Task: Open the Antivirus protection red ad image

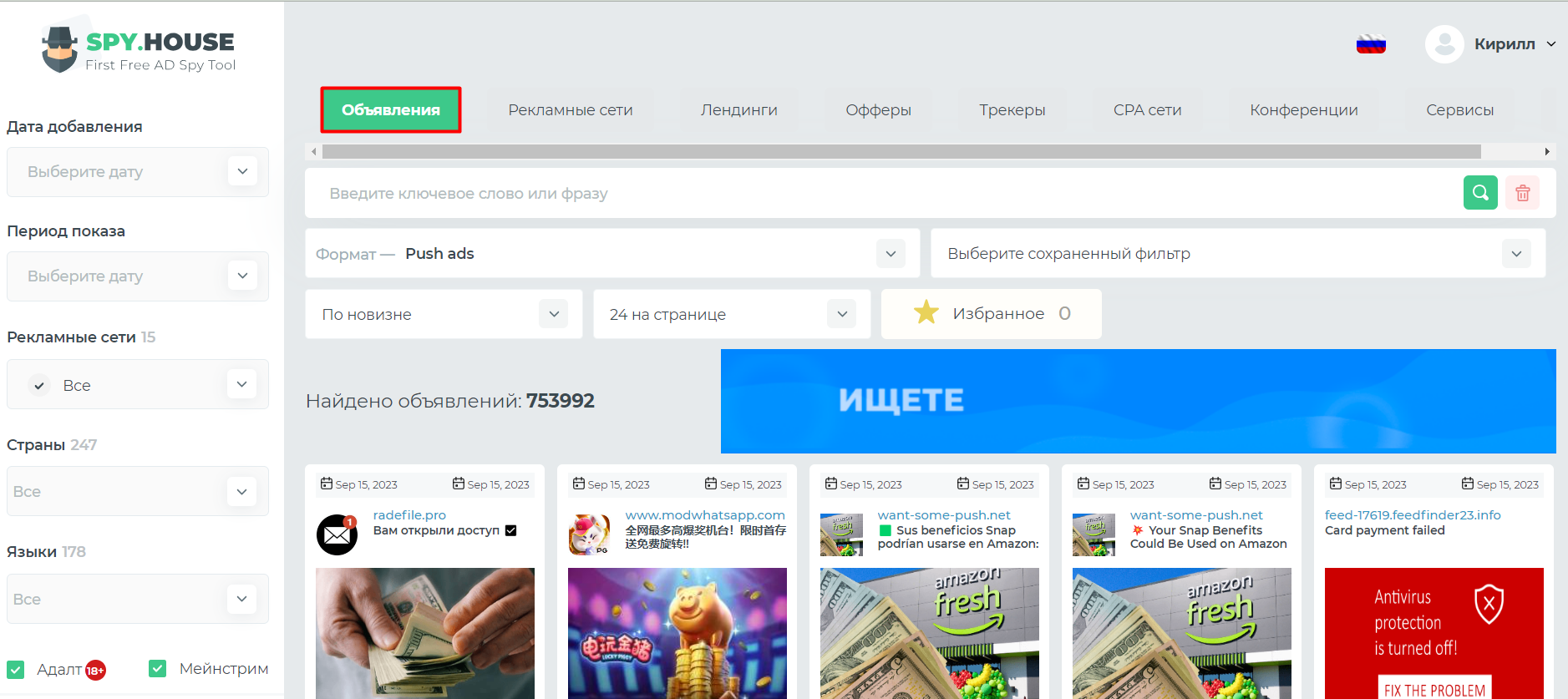Action: (x=1434, y=633)
